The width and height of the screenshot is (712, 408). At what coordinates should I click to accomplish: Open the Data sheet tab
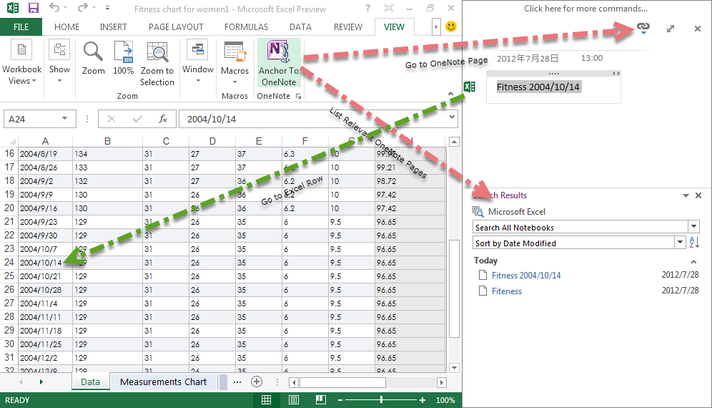[90, 382]
